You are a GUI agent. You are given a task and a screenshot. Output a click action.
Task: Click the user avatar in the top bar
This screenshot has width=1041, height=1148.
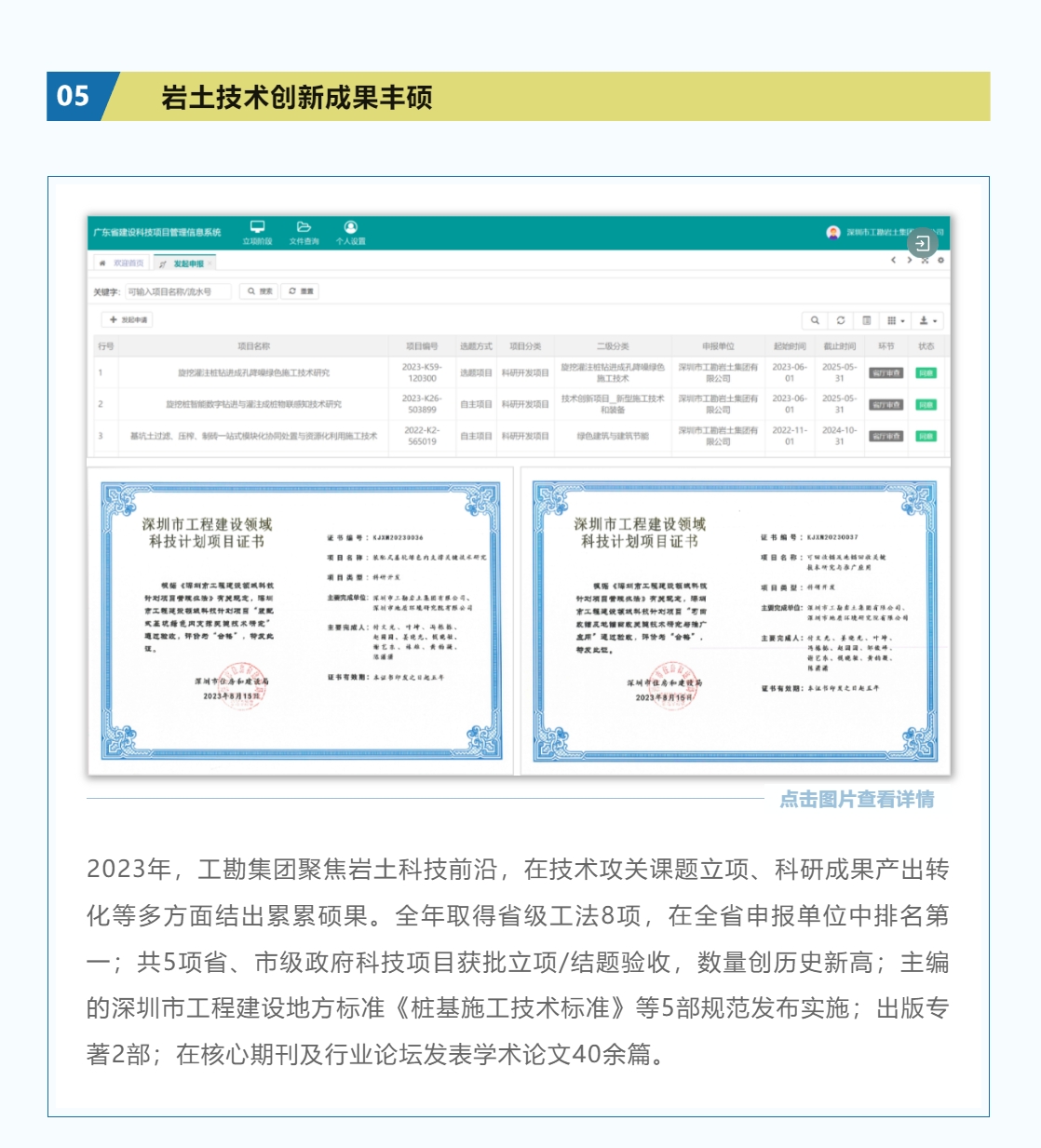tap(833, 234)
